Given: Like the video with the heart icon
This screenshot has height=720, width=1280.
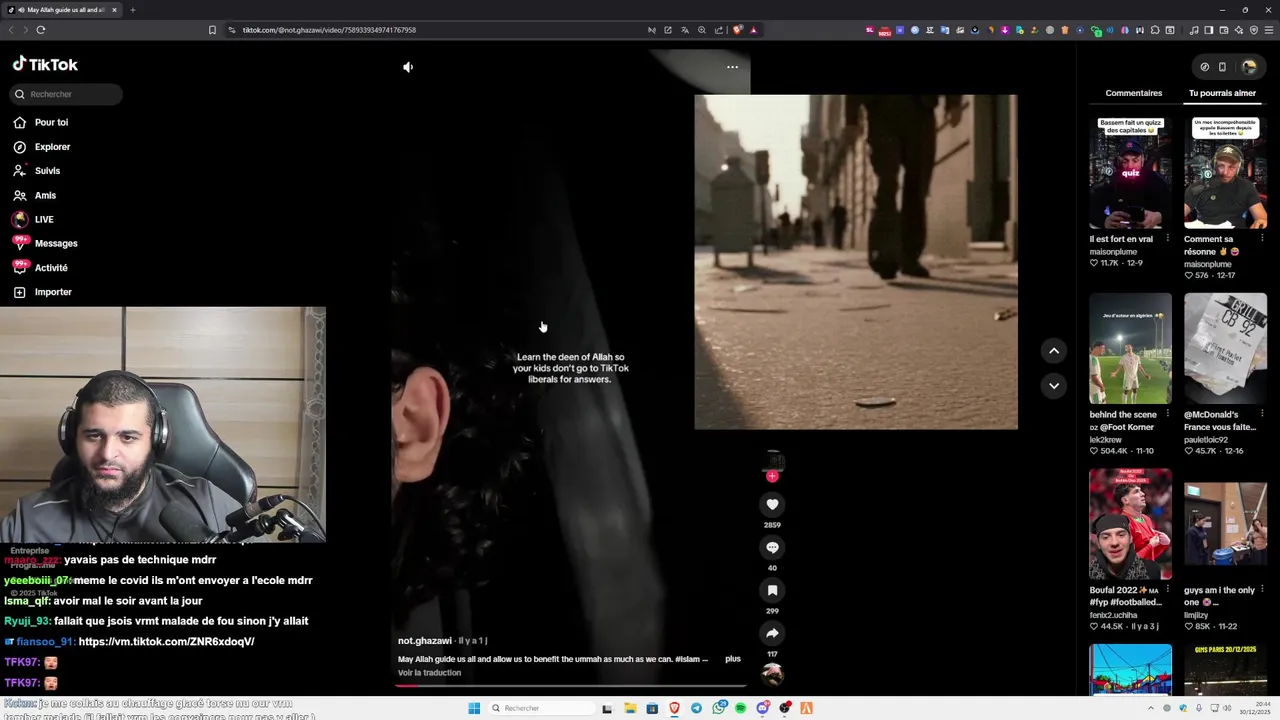Looking at the screenshot, I should [772, 505].
